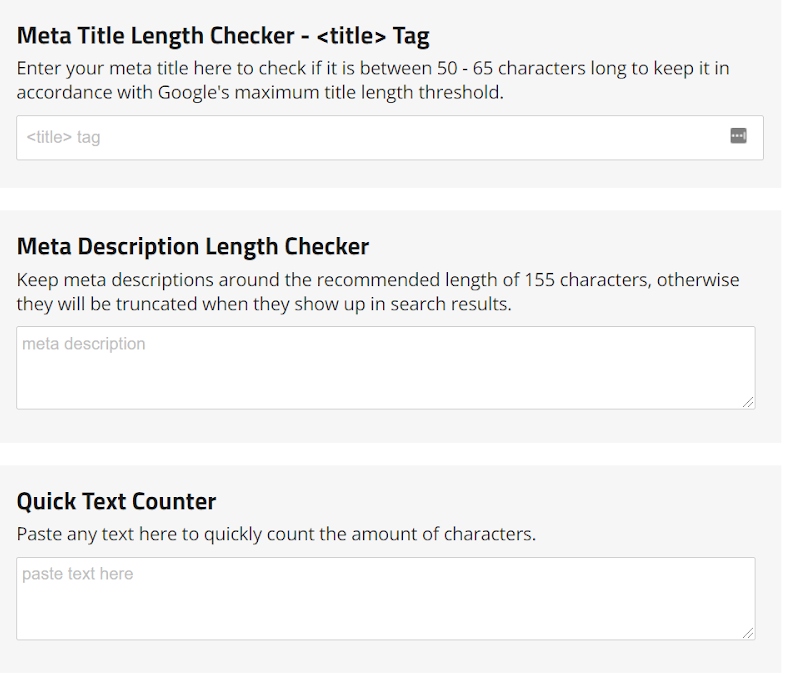This screenshot has height=674, width=793.
Task: Click the paste text box resize handle
Action: point(748,633)
